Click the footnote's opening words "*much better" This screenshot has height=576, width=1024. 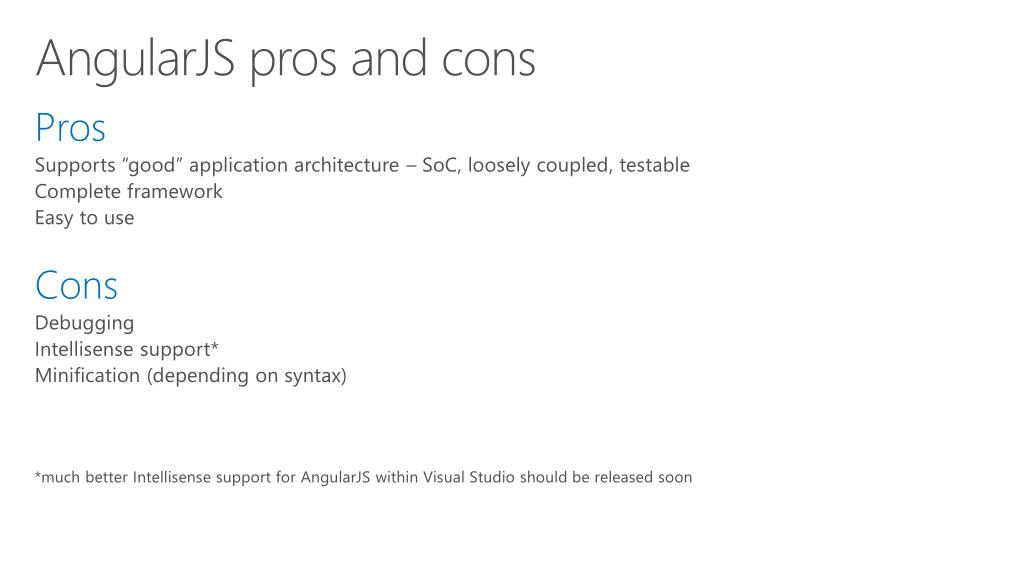(81, 477)
